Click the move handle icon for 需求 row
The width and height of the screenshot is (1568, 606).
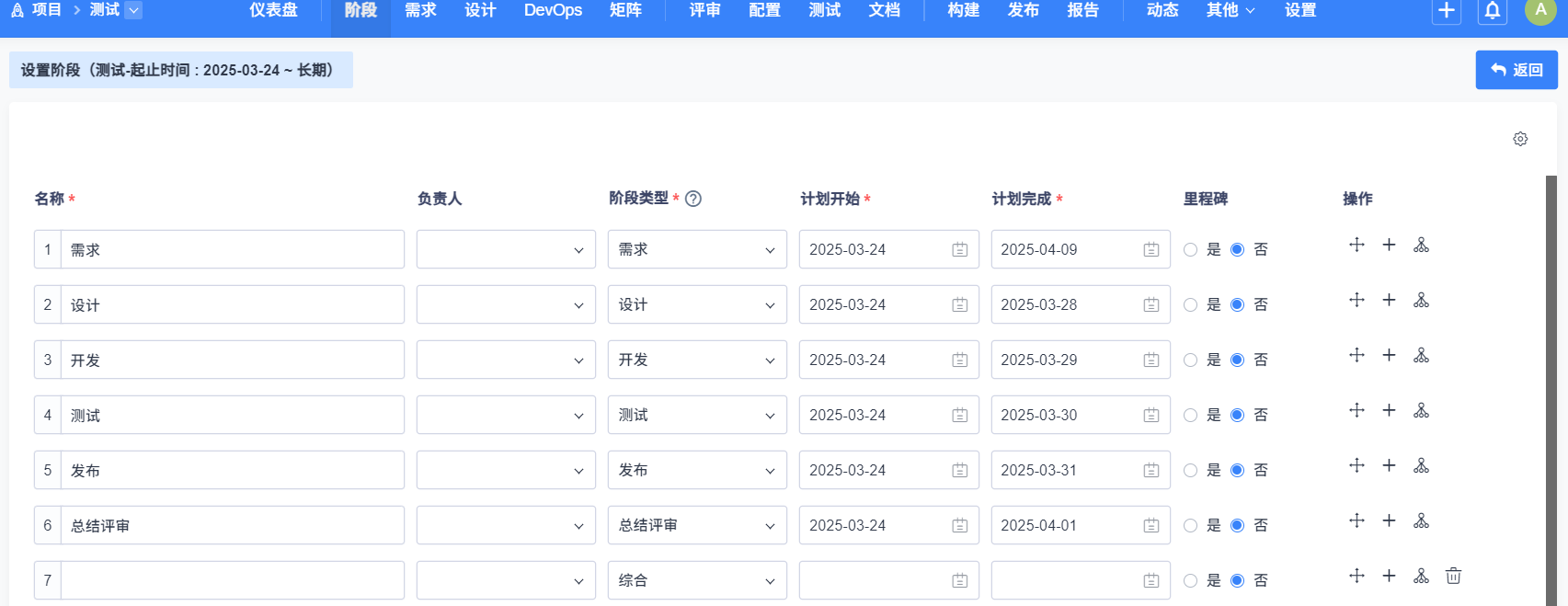pos(1356,245)
